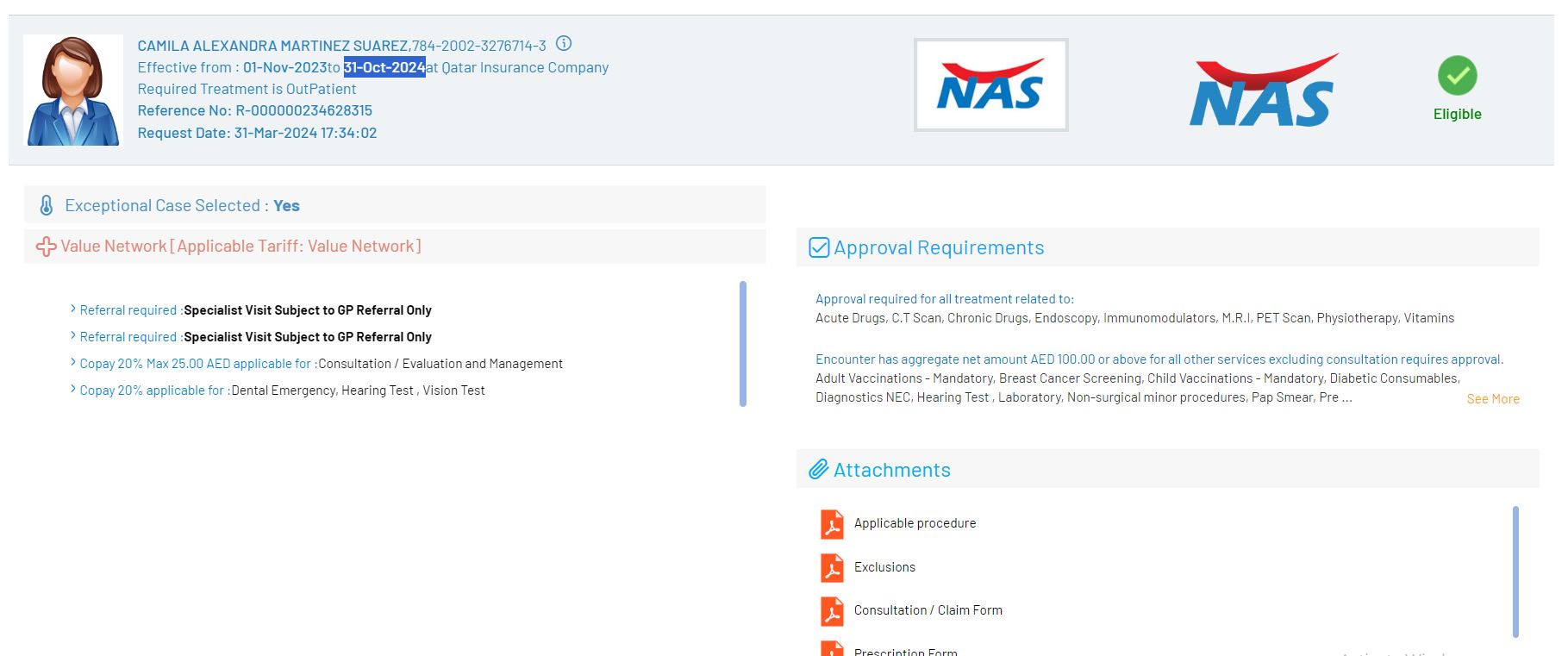1568x656 pixels.
Task: Expand the Copay 20% Max 25.00 AED item
Action: (x=73, y=363)
